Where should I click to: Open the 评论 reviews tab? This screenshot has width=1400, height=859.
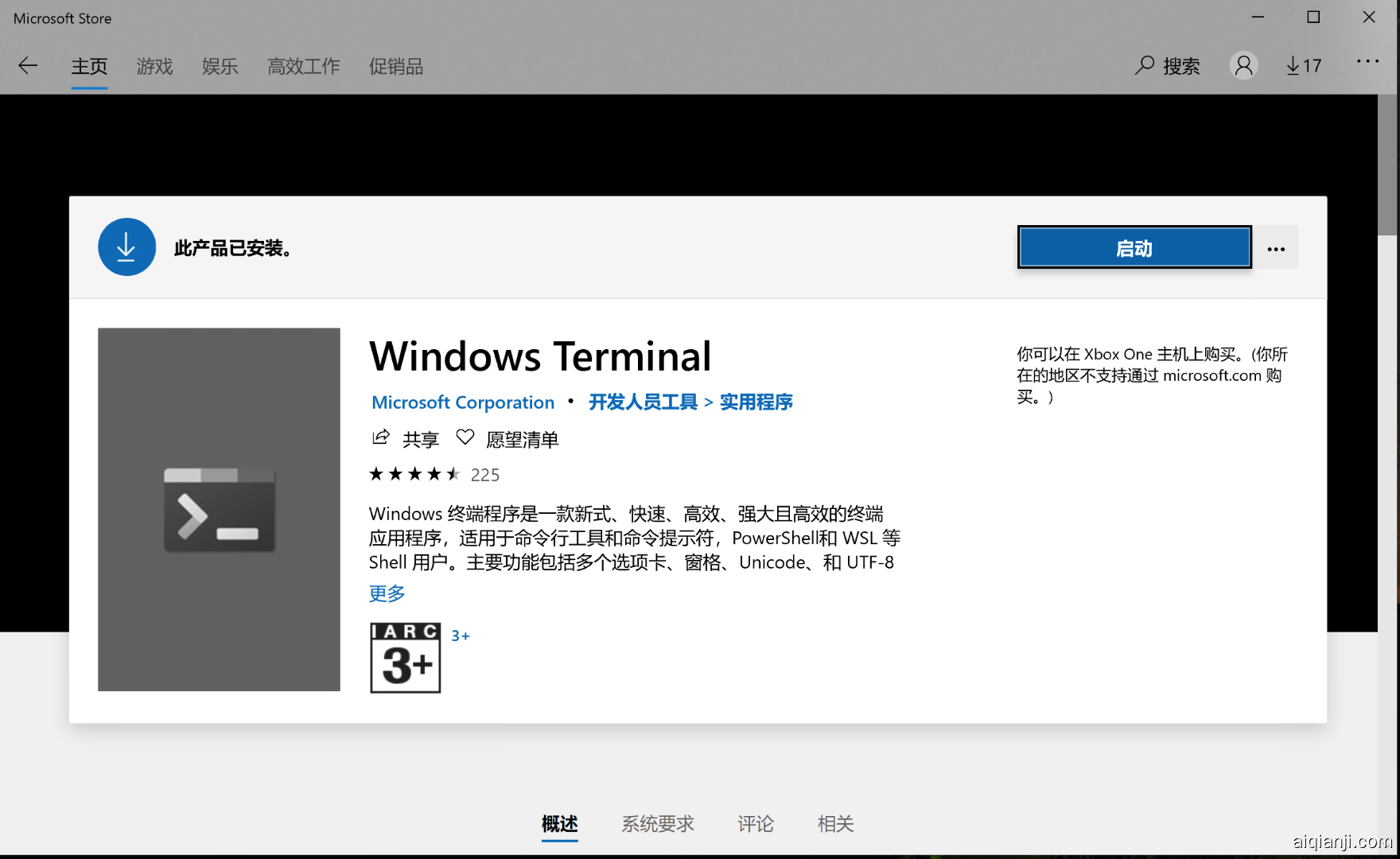(755, 824)
